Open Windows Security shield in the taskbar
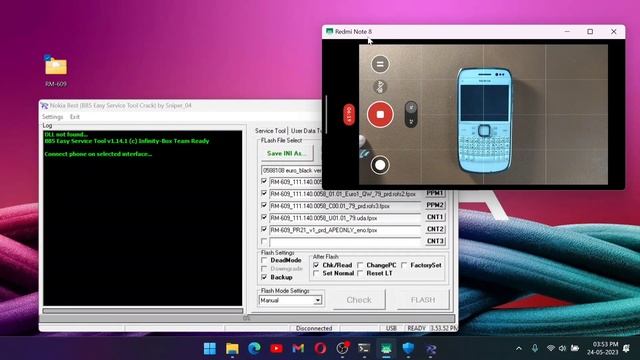The height and width of the screenshot is (360, 640). [408, 349]
